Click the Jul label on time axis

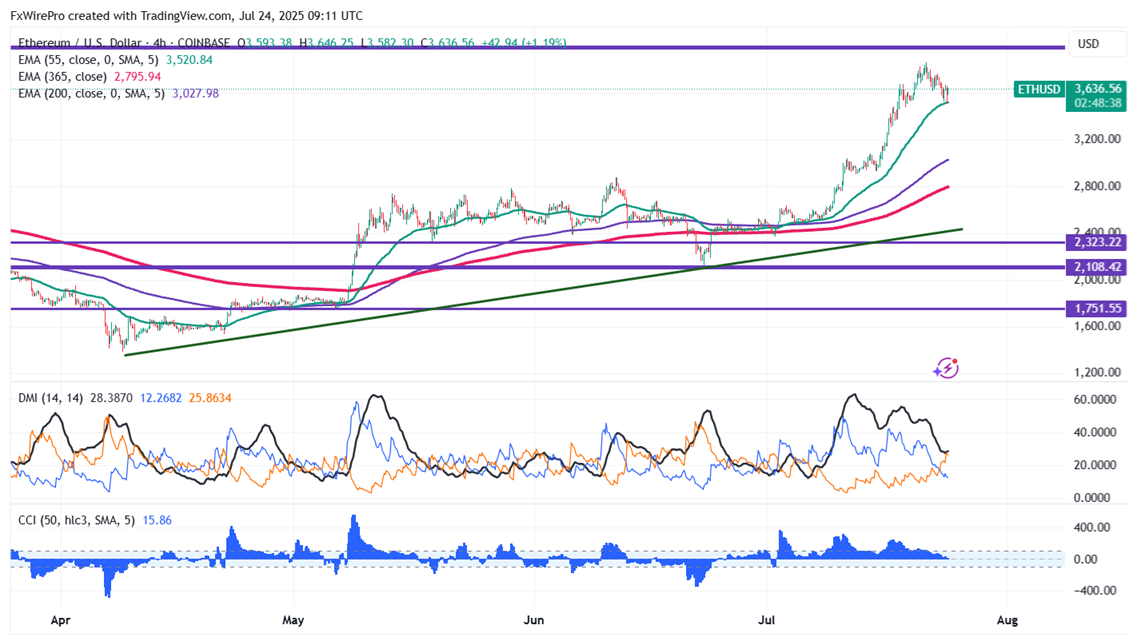click(766, 620)
